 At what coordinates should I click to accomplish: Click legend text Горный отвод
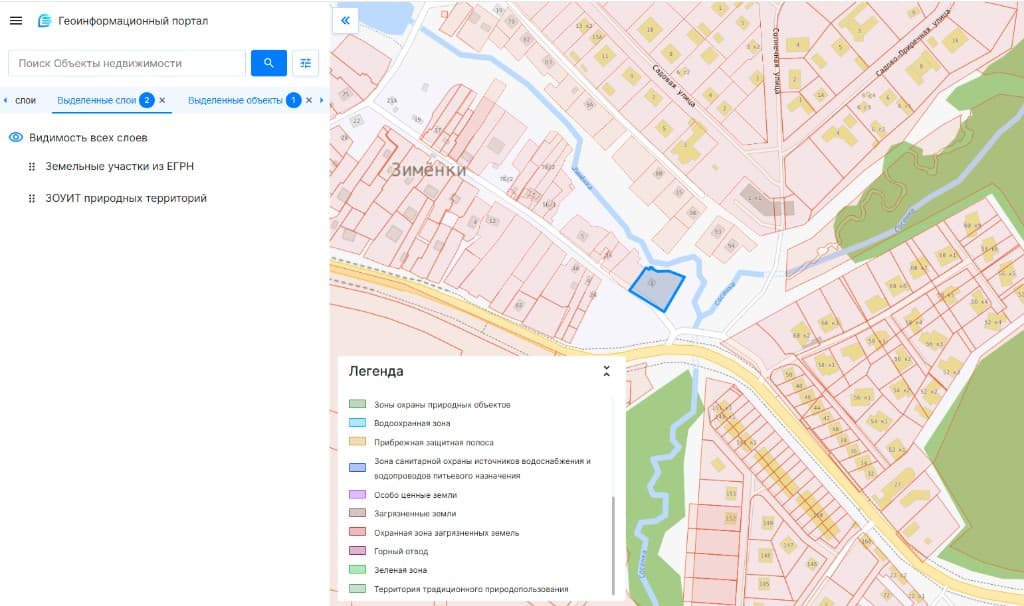coord(401,551)
